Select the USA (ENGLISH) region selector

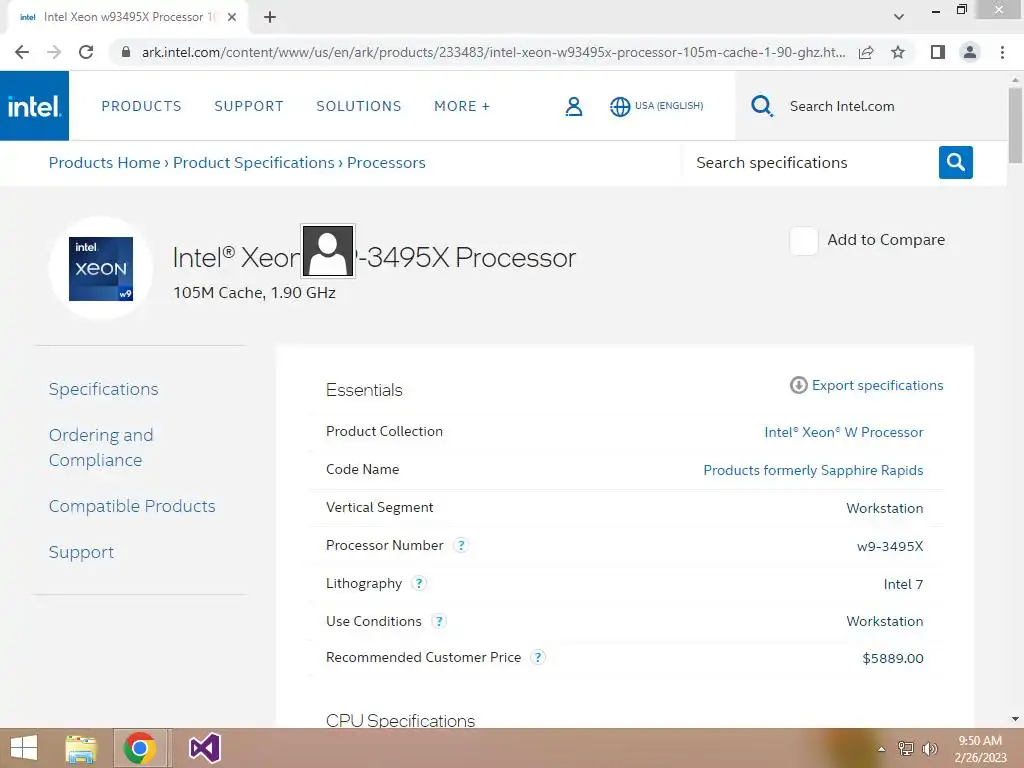point(669,106)
